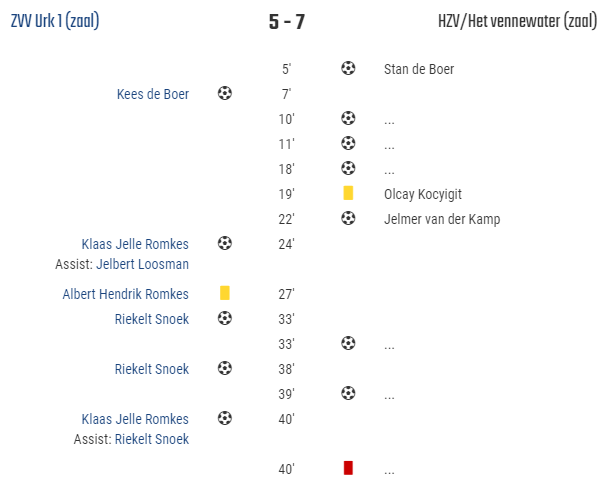
Task: Select Albert Hendrik Romkes' yellow card icon
Action: [225, 293]
